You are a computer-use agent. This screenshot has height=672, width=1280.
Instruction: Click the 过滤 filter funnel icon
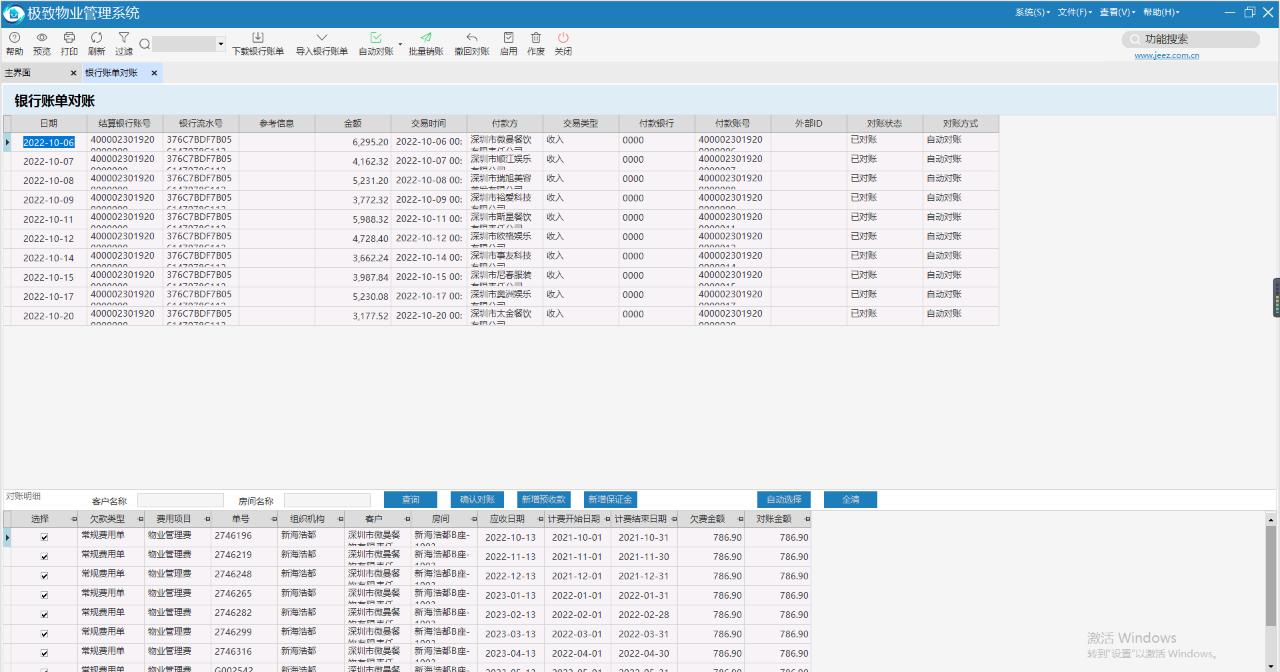[x=124, y=38]
